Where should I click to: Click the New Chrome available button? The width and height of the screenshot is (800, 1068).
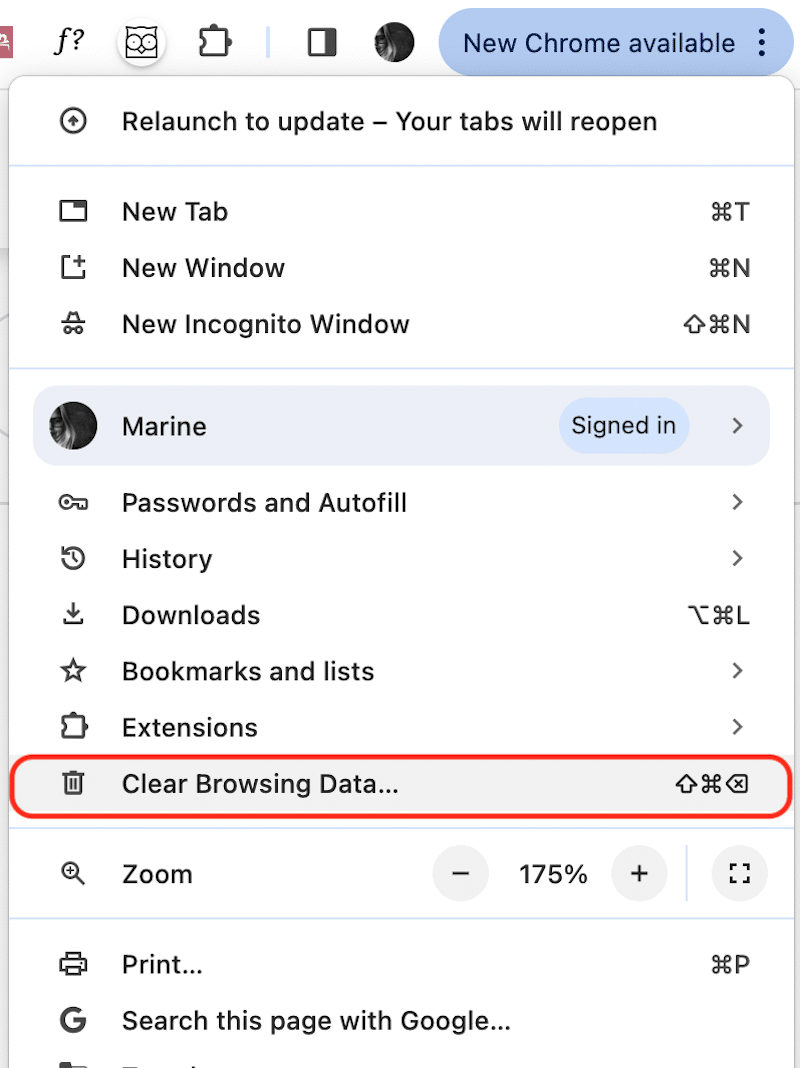pyautogui.click(x=599, y=42)
